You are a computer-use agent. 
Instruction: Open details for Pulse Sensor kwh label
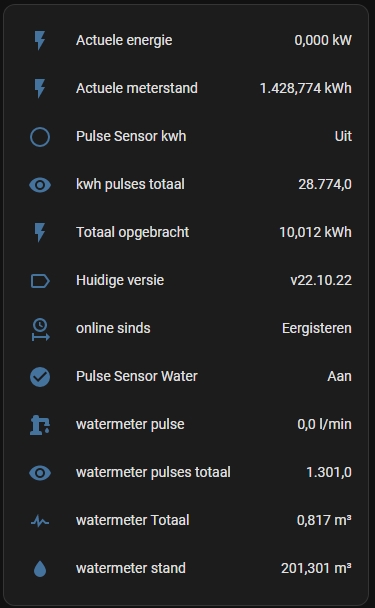(131, 136)
